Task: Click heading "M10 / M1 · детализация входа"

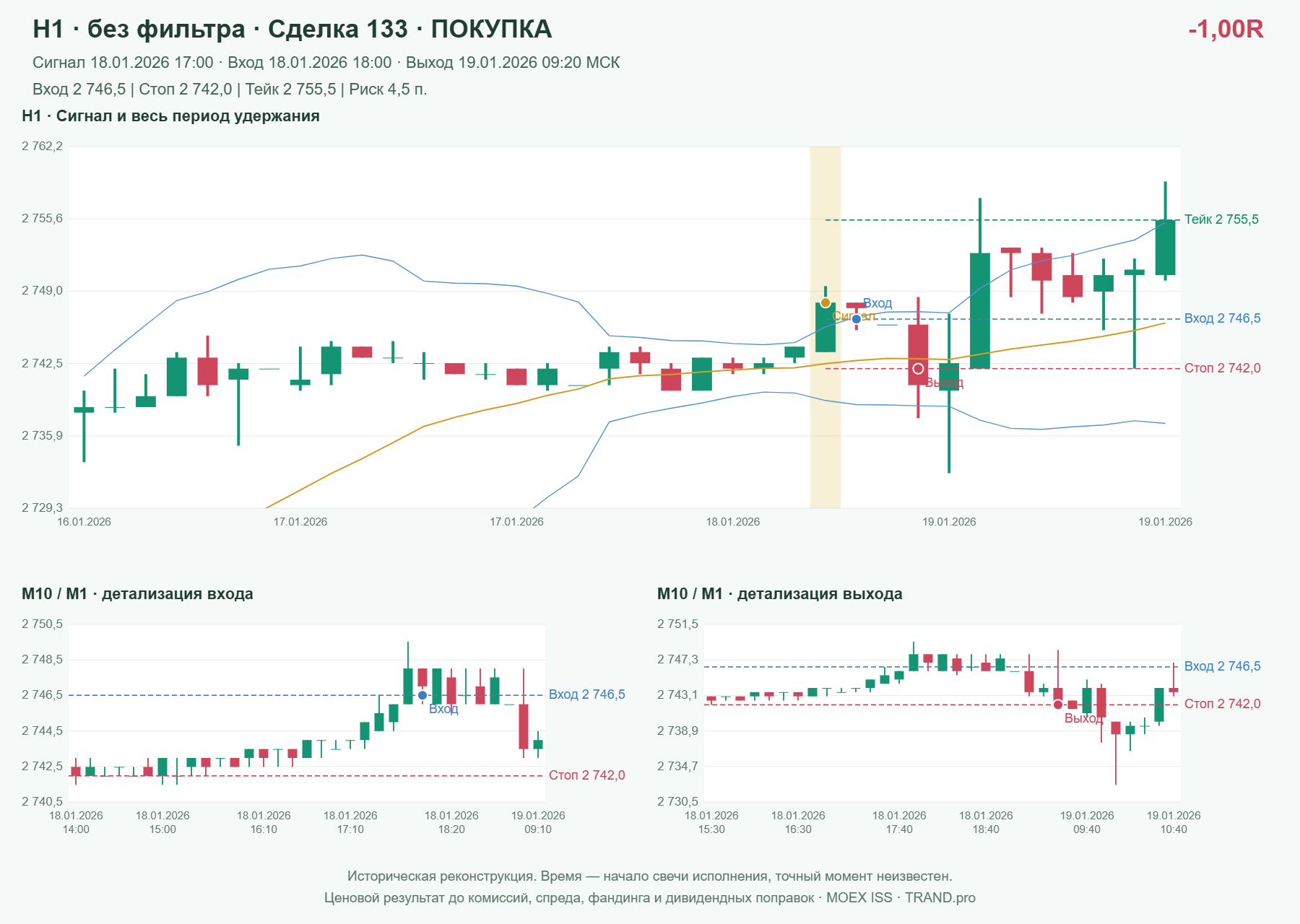Action: tap(138, 594)
